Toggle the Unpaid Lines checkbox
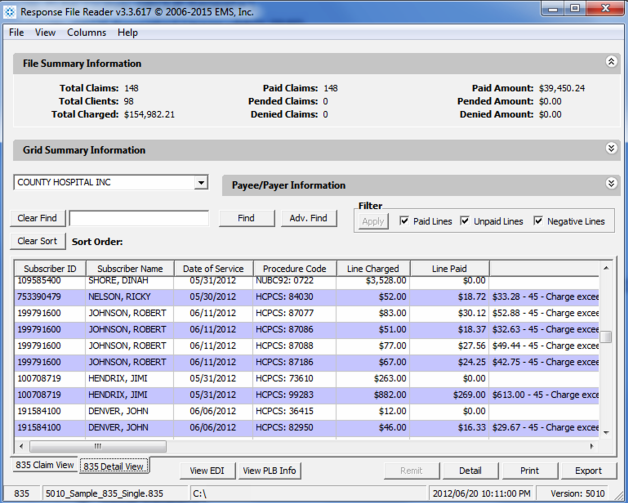This screenshot has width=628, height=503. pos(464,221)
